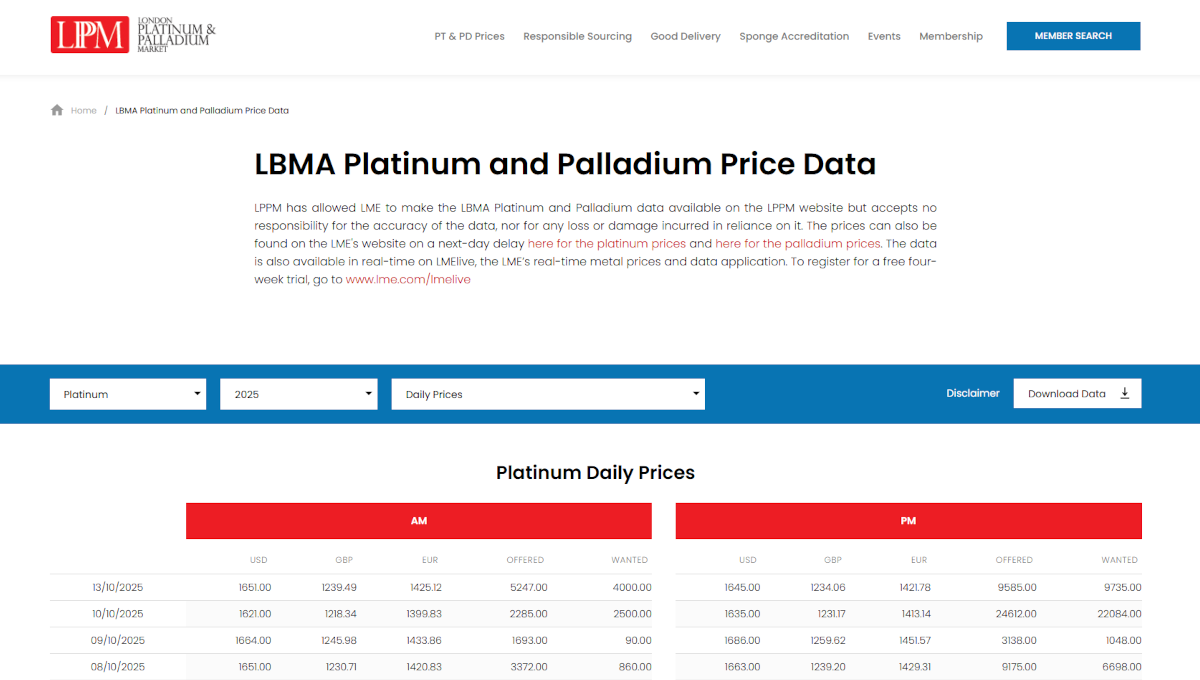The image size is (1200, 680).
Task: Follow the 'here for the palladium prices' link
Action: click(x=797, y=244)
